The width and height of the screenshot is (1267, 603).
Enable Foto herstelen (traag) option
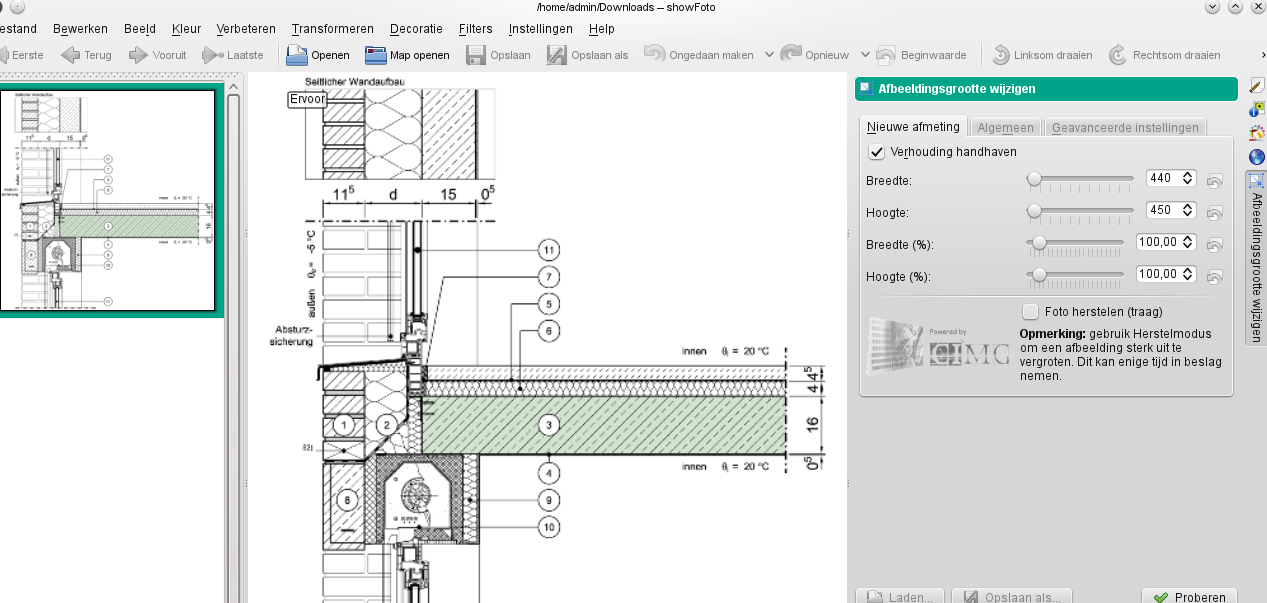[x=1031, y=312]
